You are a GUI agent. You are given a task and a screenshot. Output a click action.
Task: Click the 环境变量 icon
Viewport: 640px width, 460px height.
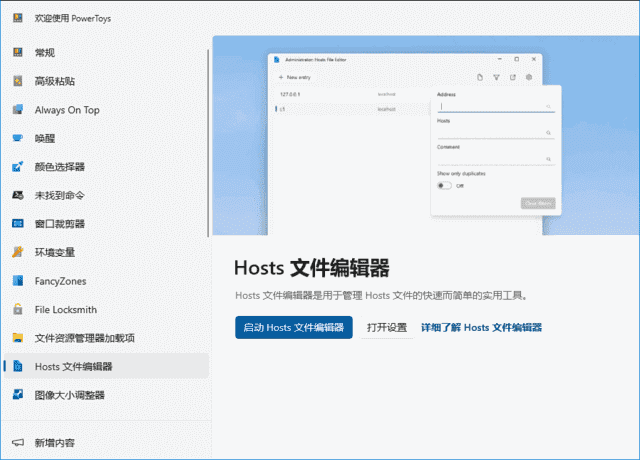(17, 252)
